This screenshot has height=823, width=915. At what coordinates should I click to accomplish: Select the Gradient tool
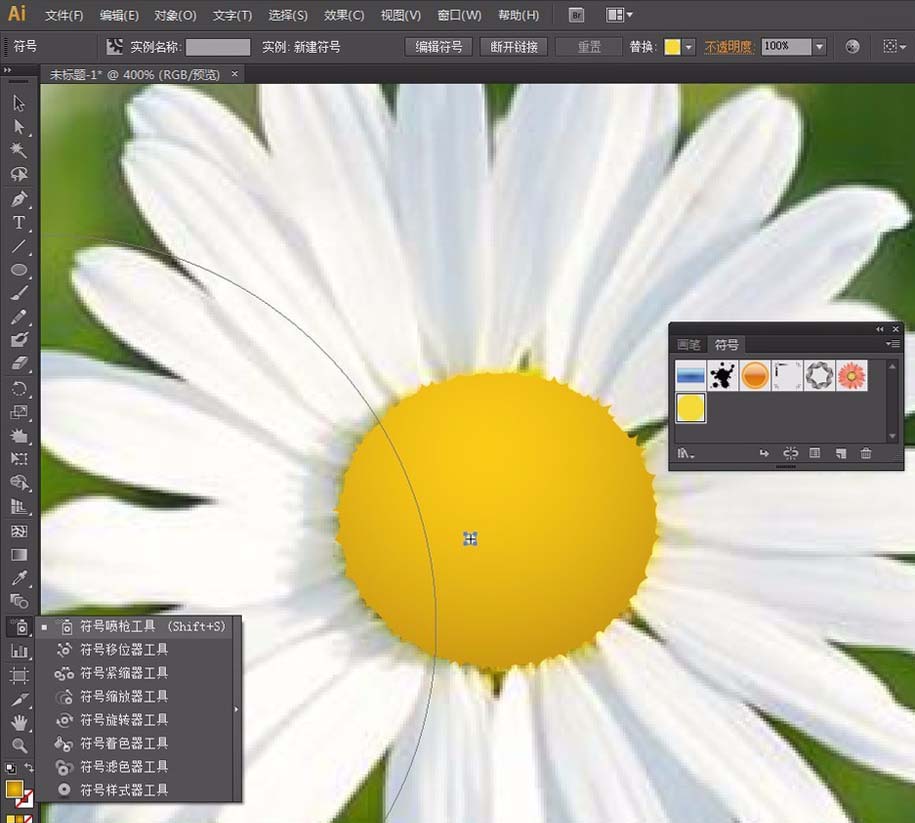(x=19, y=555)
